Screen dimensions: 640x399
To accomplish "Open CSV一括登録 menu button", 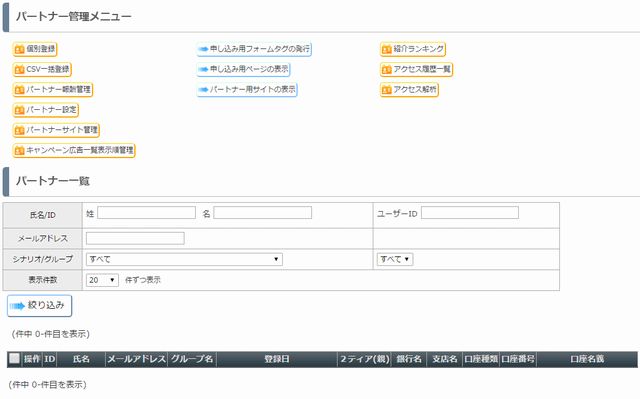I will pos(42,69).
